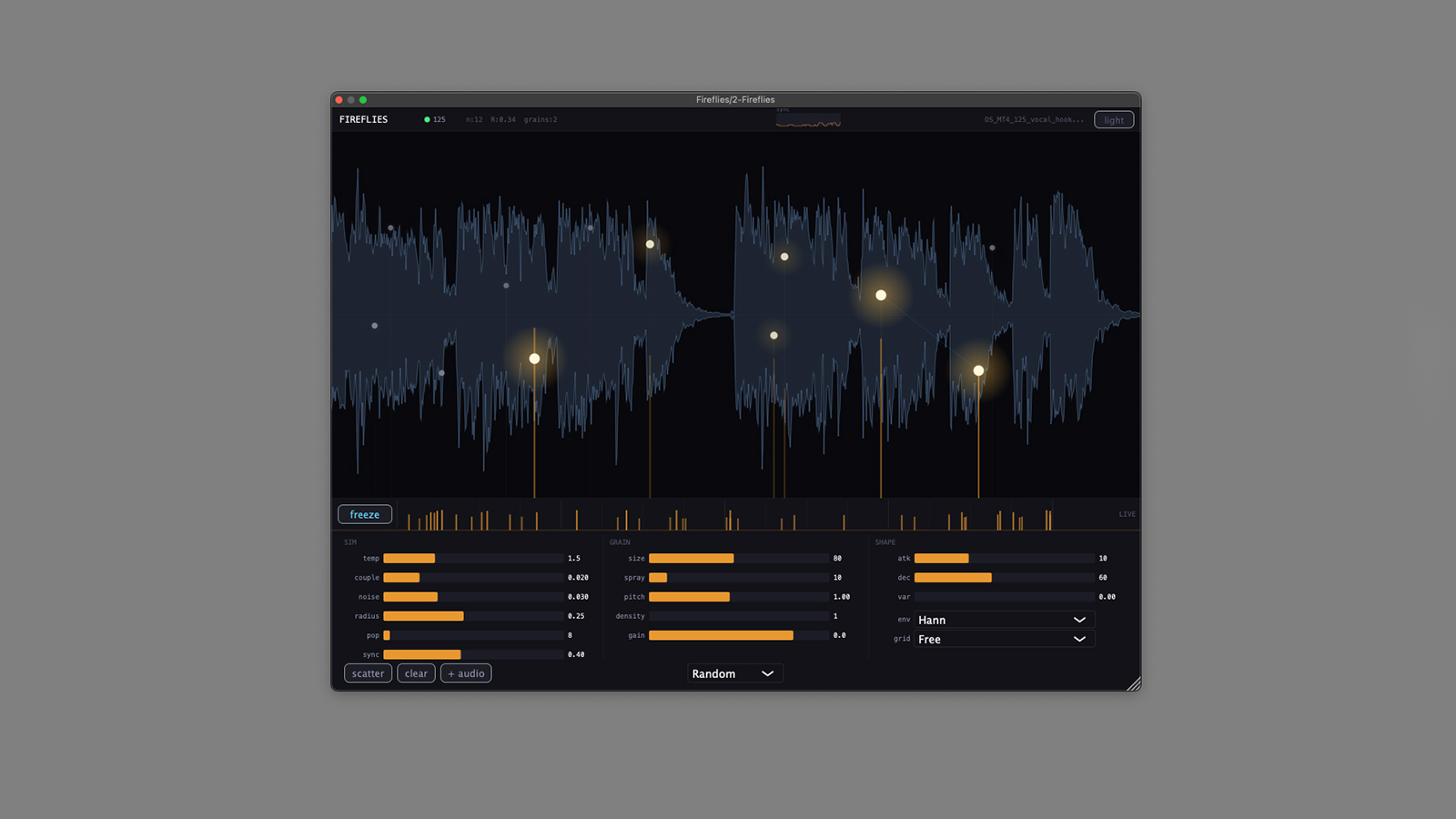Adjust the sync slider
This screenshot has width=1456, height=819.
click(473, 654)
